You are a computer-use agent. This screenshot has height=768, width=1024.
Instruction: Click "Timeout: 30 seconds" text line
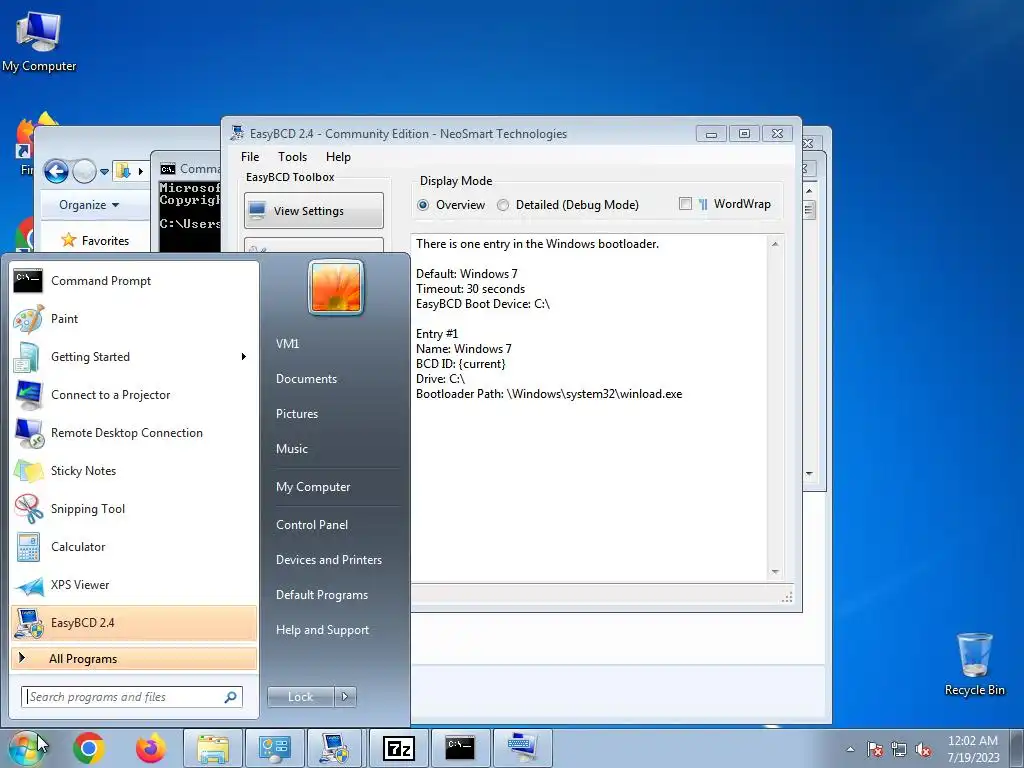(470, 289)
